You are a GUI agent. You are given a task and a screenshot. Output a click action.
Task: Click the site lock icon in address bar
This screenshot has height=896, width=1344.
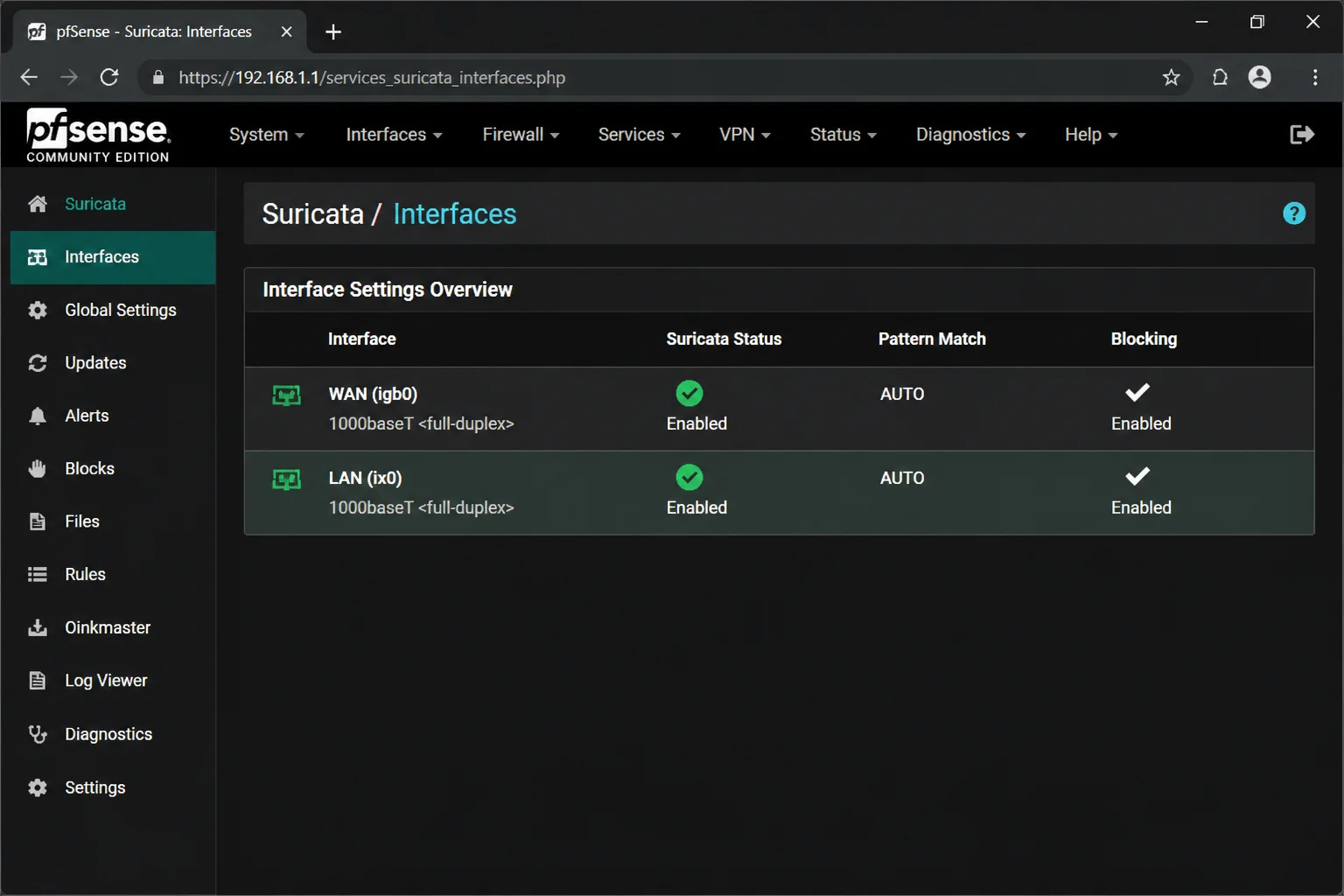pyautogui.click(x=158, y=77)
